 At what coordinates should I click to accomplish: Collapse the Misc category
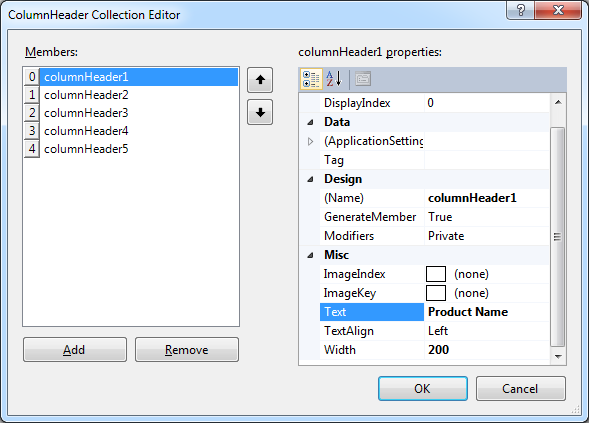click(x=310, y=255)
